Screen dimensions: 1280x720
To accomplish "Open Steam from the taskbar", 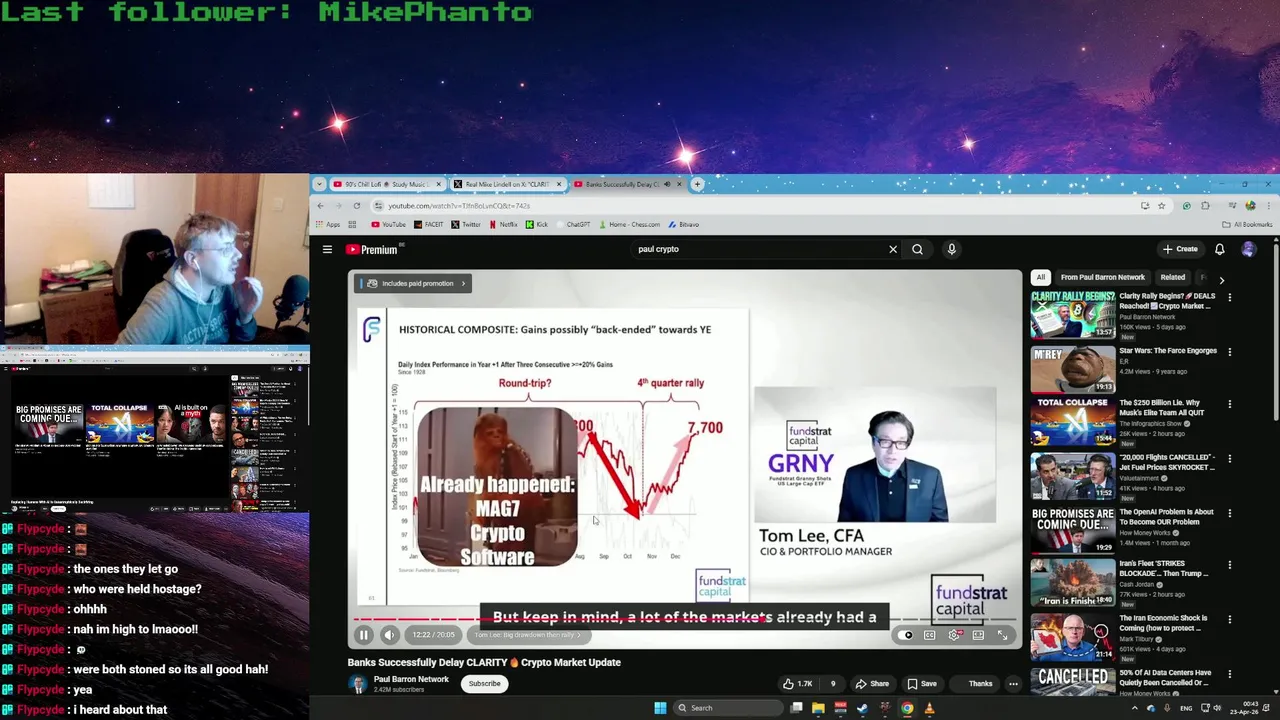I will coord(862,708).
